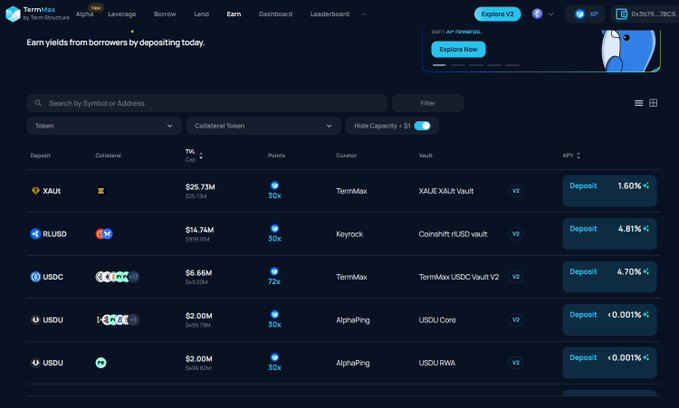Screen dimensions: 679x408
Task: Open the Token dropdown filter
Action: tap(104, 126)
